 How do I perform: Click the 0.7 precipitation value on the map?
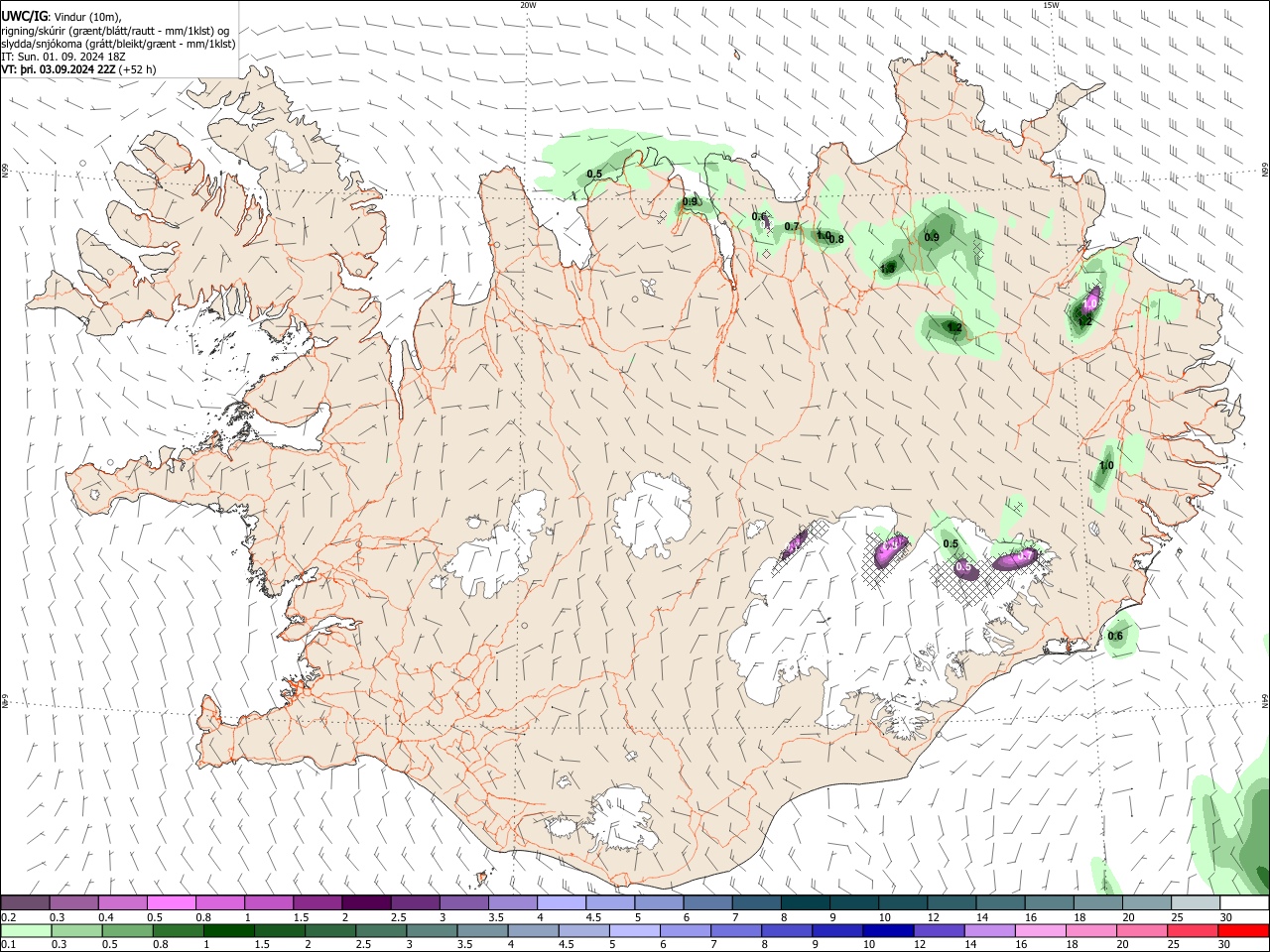click(x=792, y=226)
